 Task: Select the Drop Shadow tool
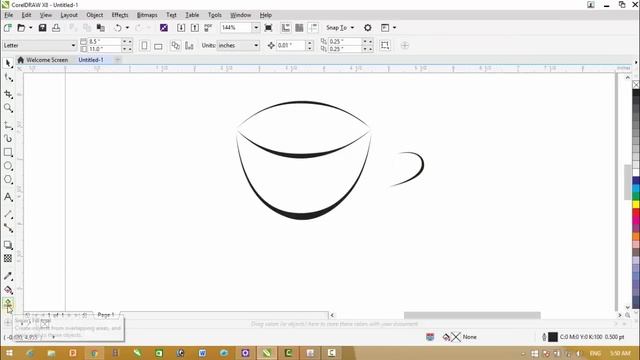(x=8, y=245)
